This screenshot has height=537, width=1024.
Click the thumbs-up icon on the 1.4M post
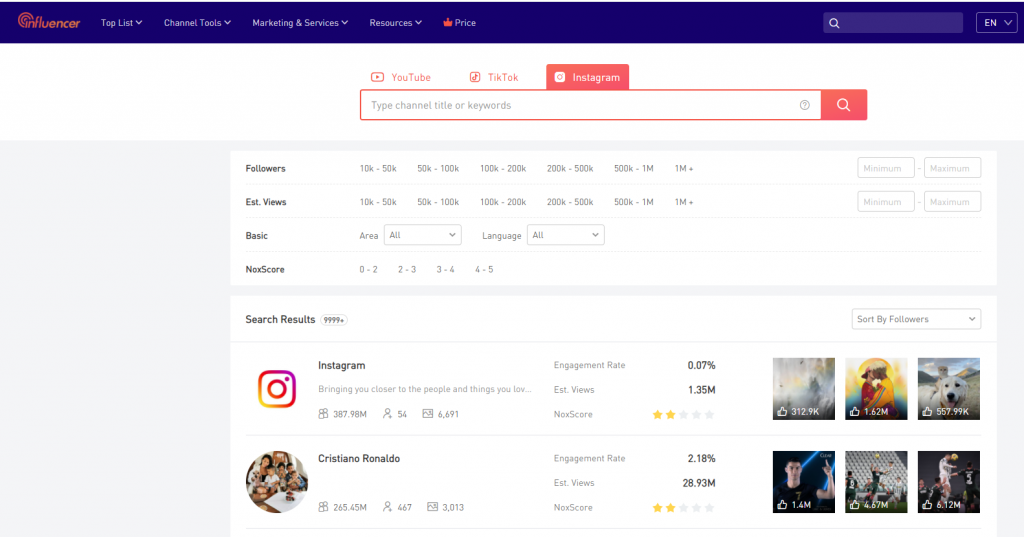pyautogui.click(x=782, y=505)
